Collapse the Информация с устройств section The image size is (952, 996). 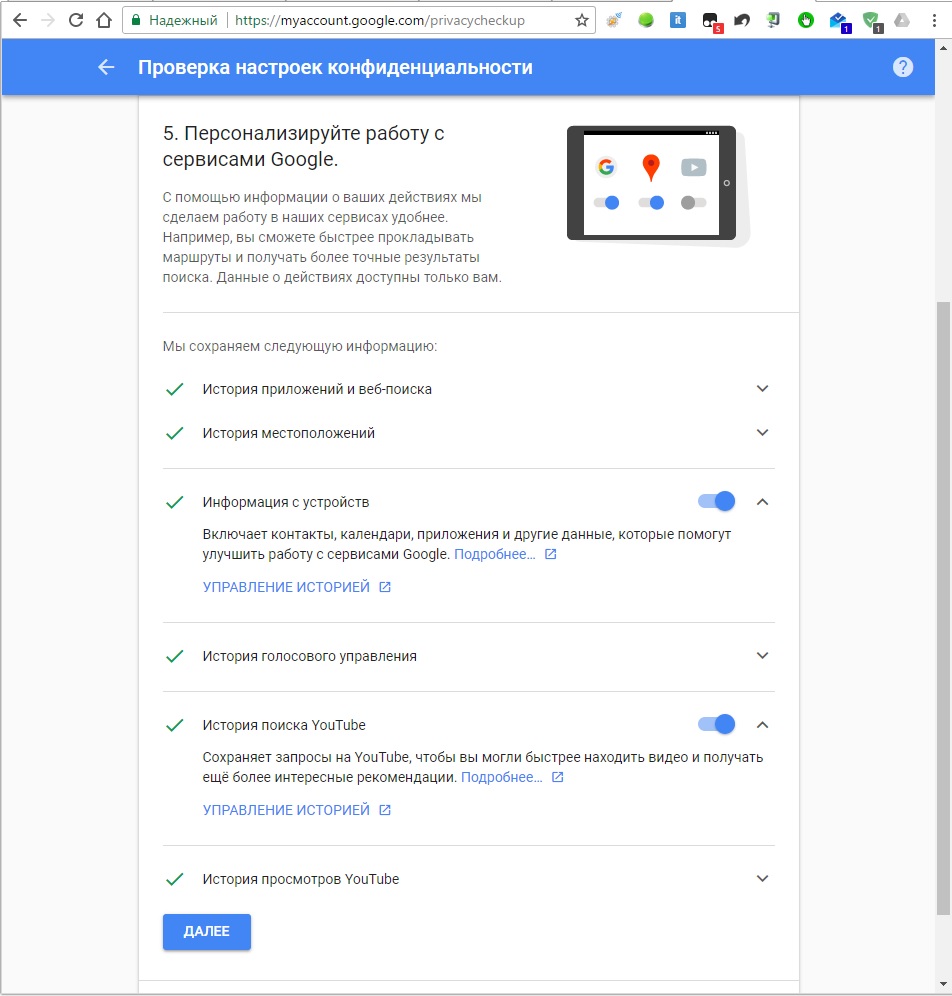[x=762, y=501]
